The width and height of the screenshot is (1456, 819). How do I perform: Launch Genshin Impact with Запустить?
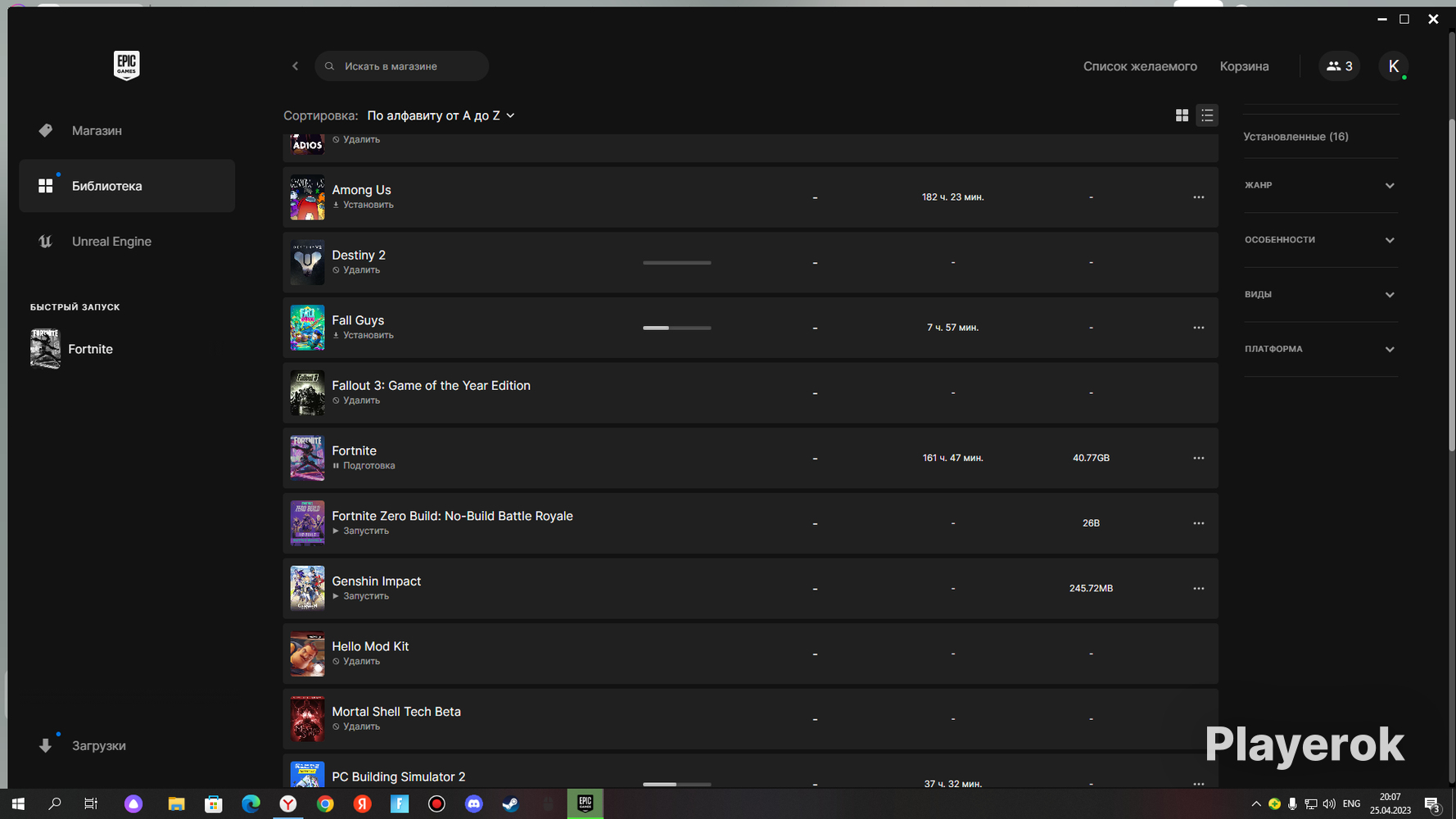click(x=360, y=596)
